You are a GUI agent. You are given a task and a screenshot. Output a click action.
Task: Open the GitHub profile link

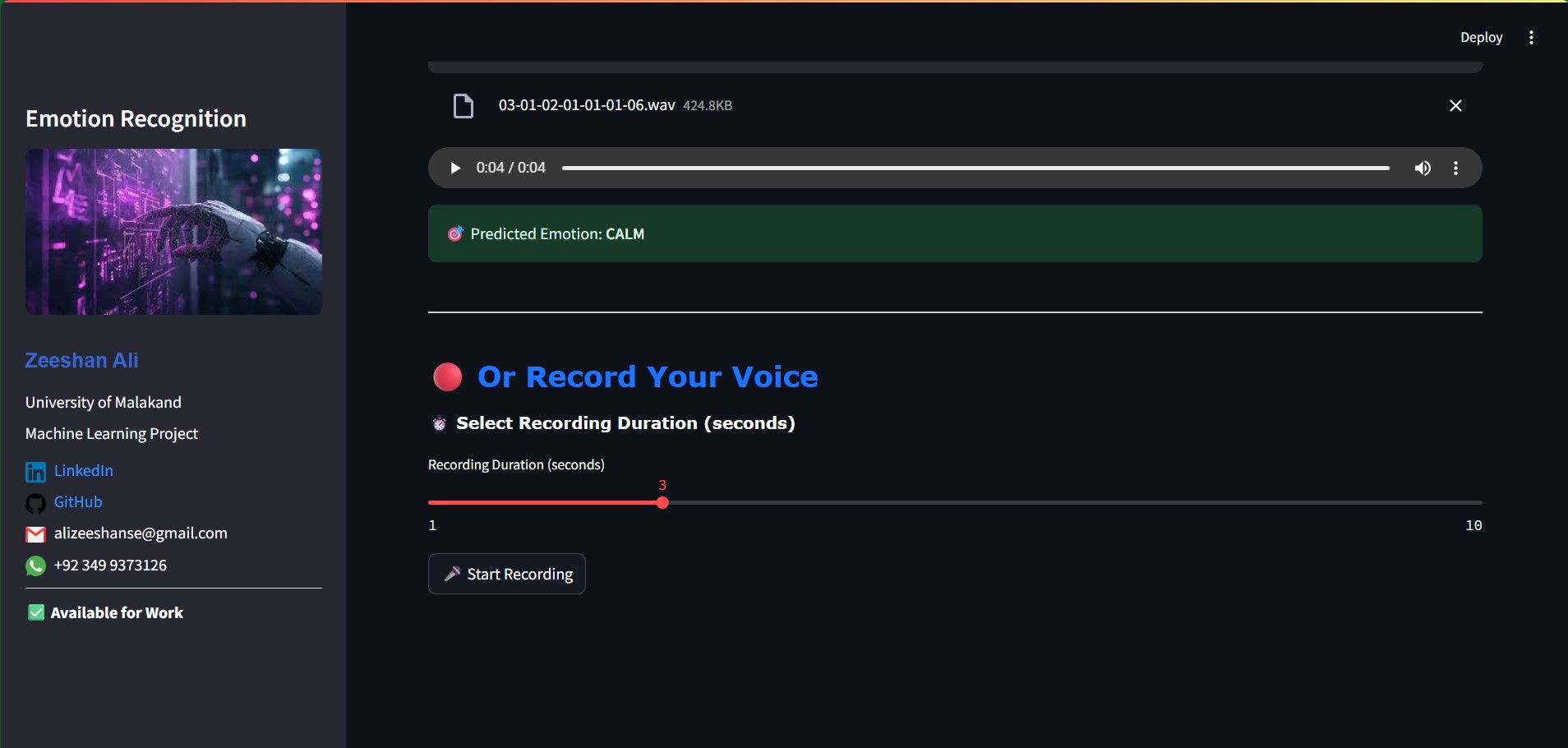click(78, 502)
